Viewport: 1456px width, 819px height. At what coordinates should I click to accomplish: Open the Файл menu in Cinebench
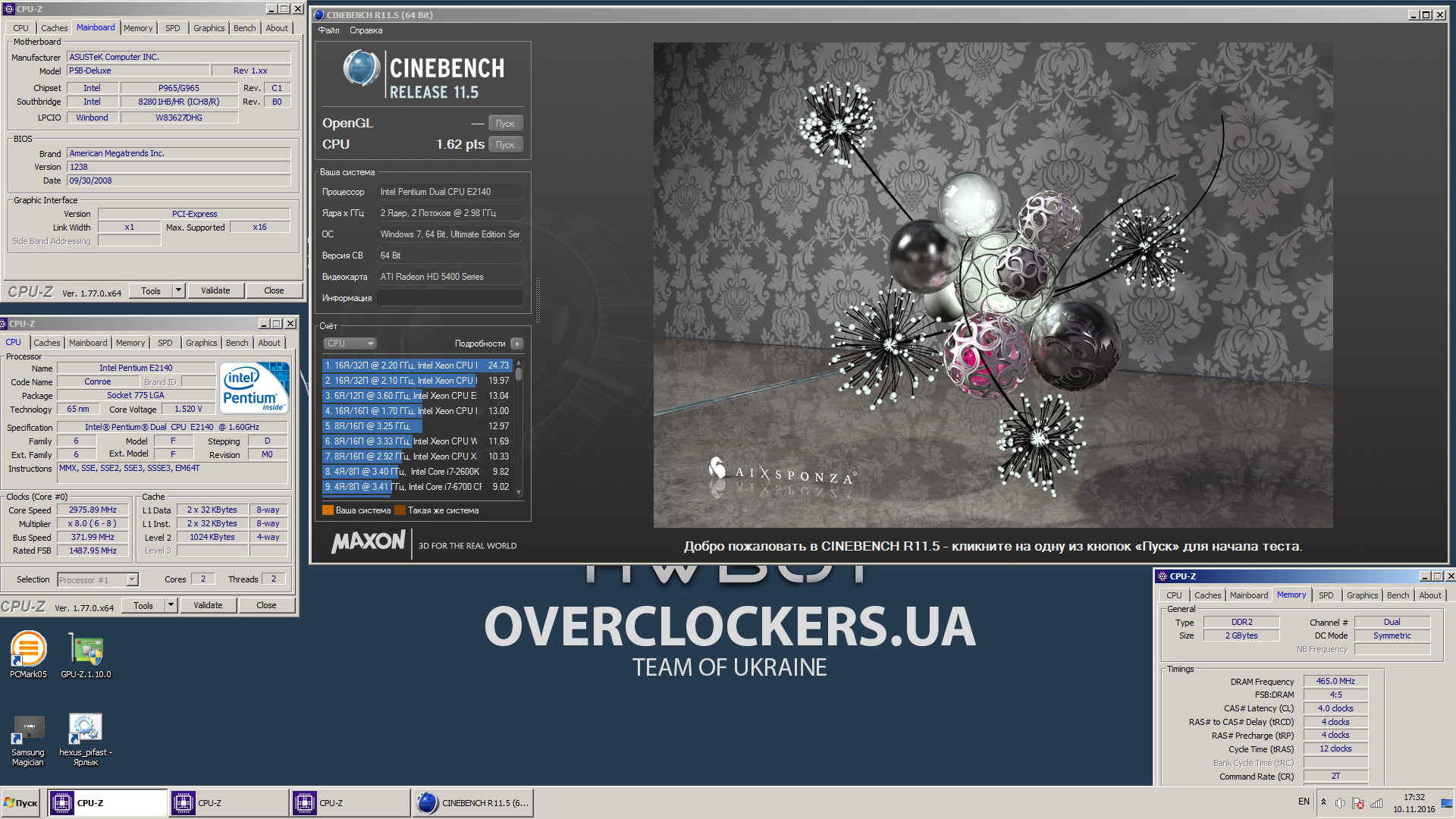point(328,30)
